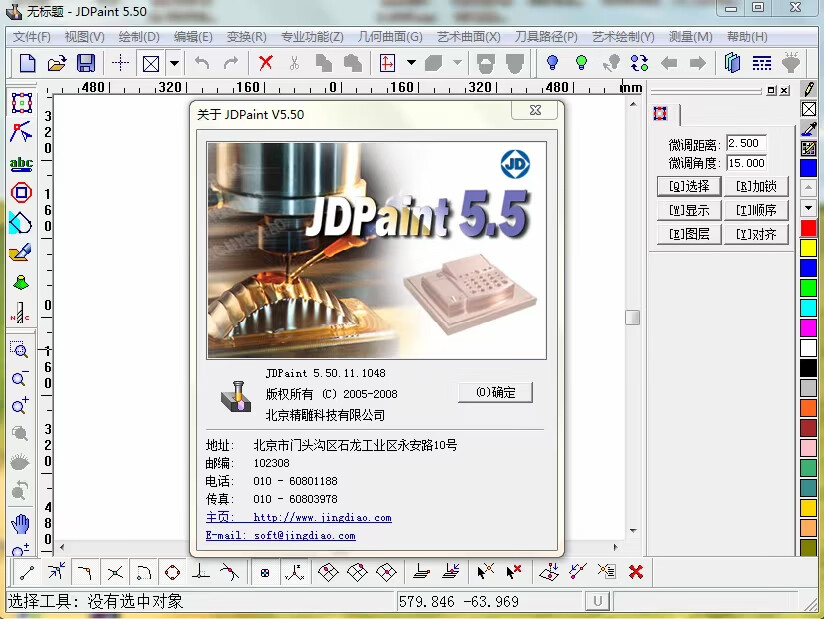
Task: Pick the magenta color swatch
Action: point(808,328)
